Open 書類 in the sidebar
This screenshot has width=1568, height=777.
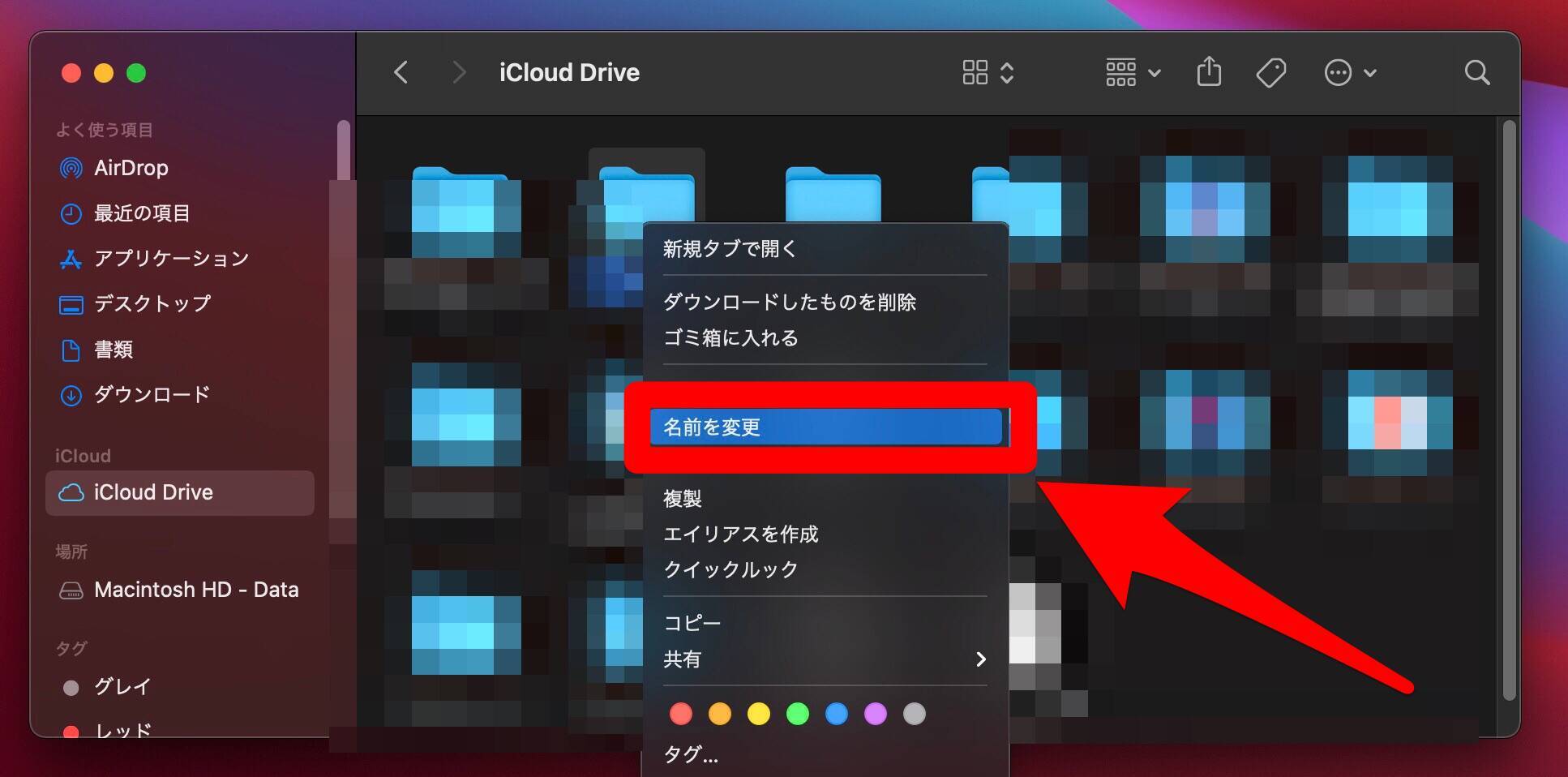pos(180,350)
